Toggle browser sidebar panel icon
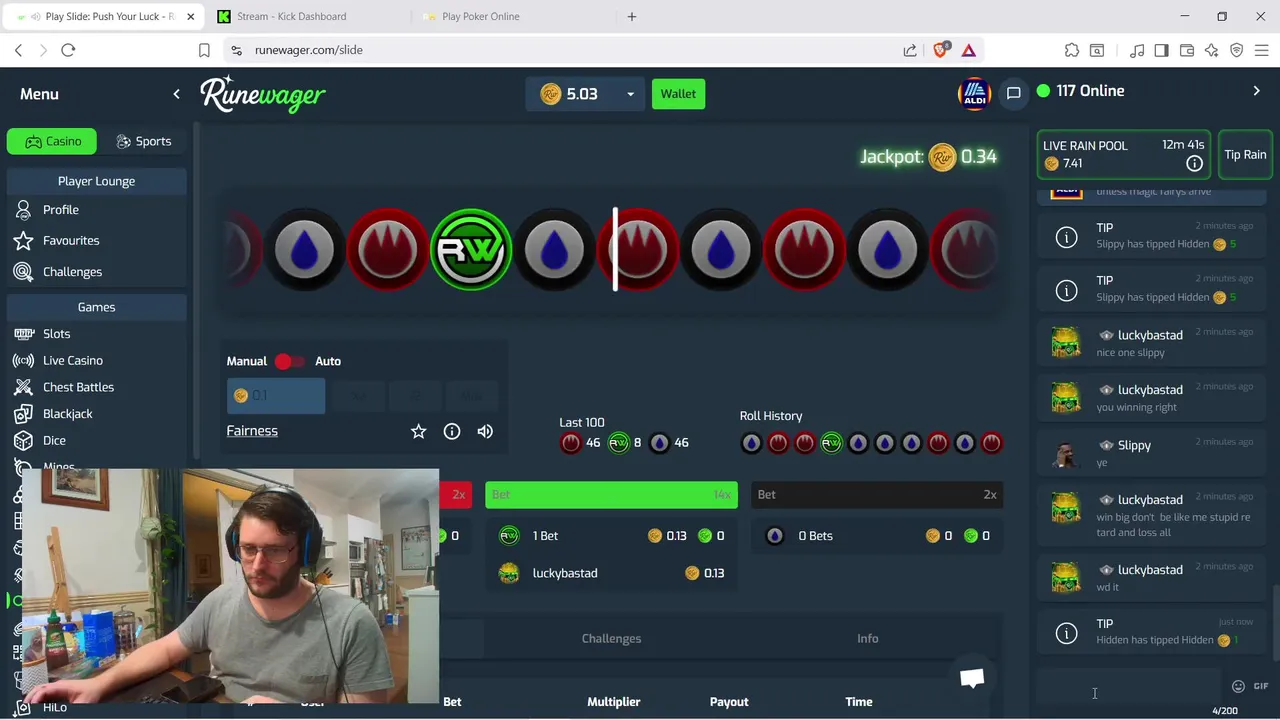The width and height of the screenshot is (1280, 720). [x=1161, y=50]
